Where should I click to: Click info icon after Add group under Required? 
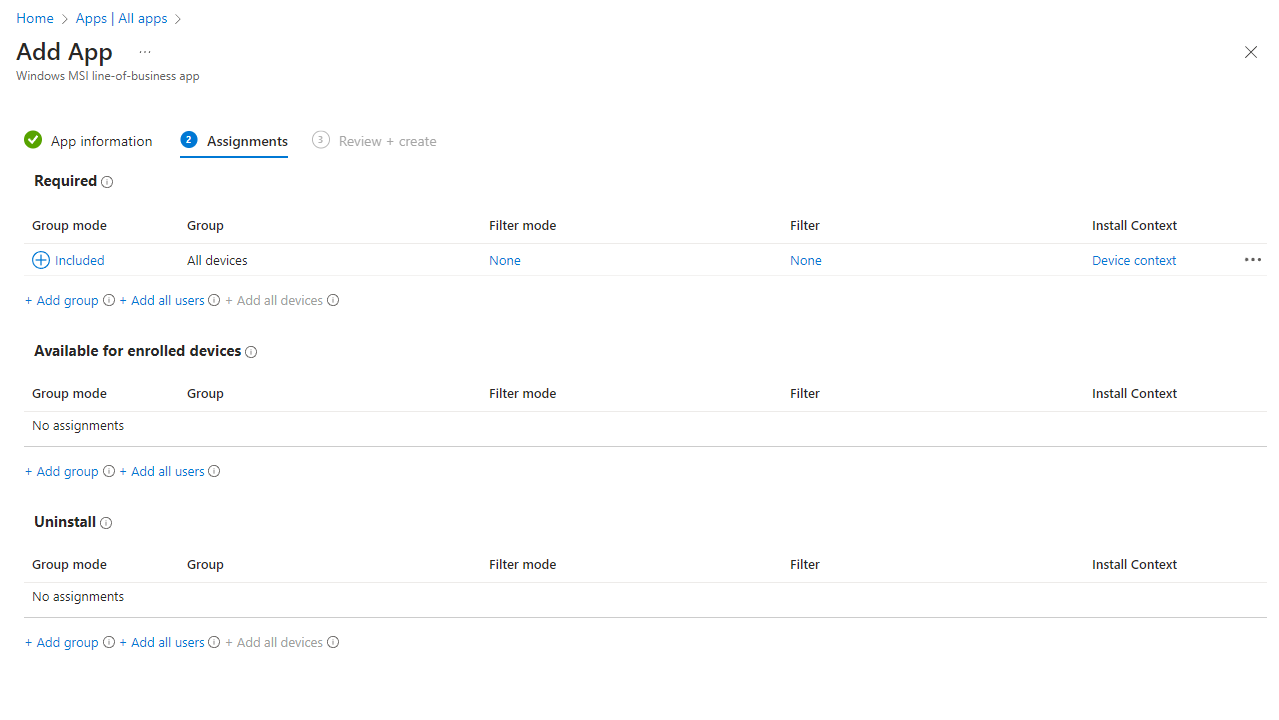(109, 300)
